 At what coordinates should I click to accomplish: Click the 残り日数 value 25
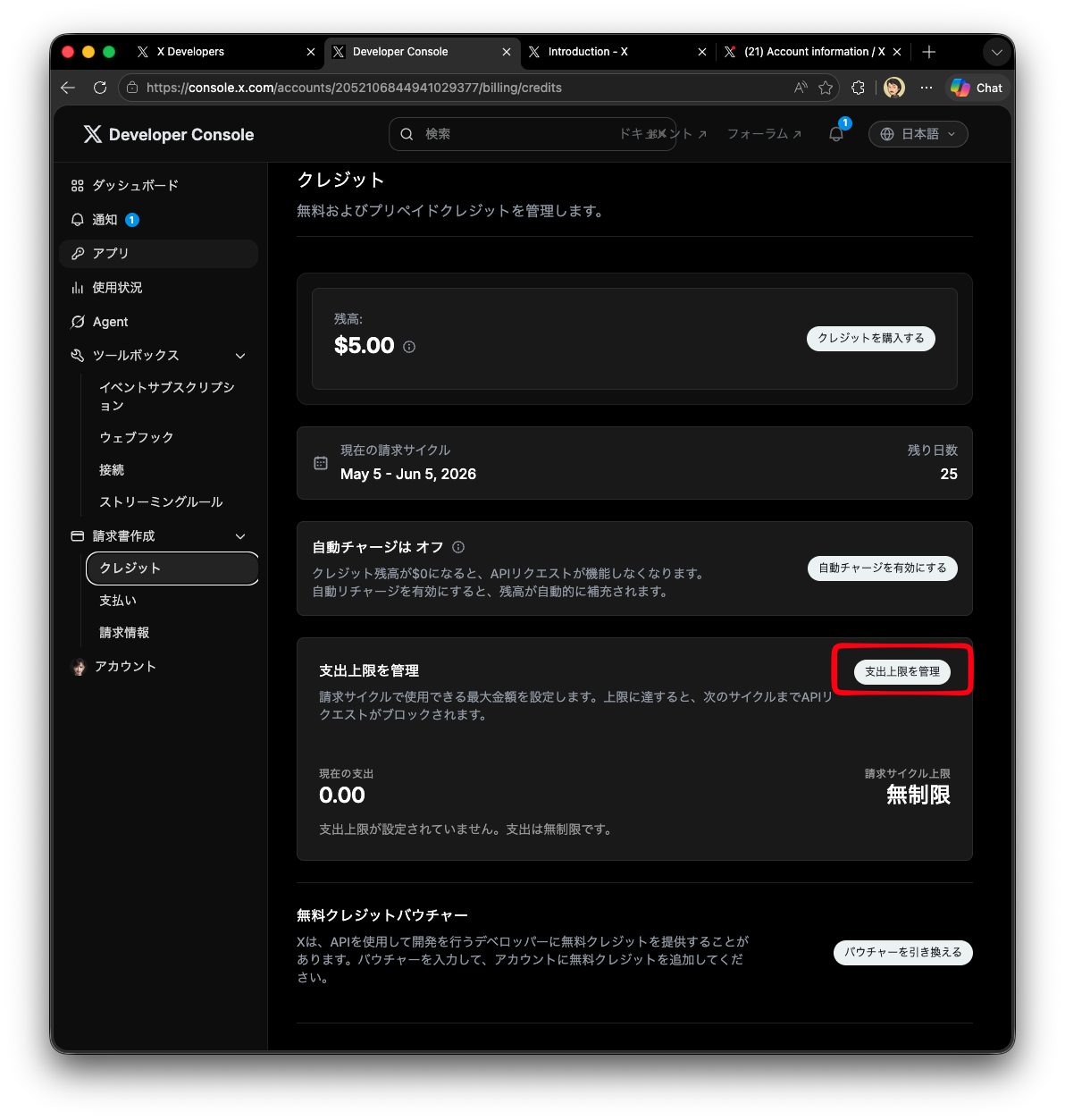point(949,475)
